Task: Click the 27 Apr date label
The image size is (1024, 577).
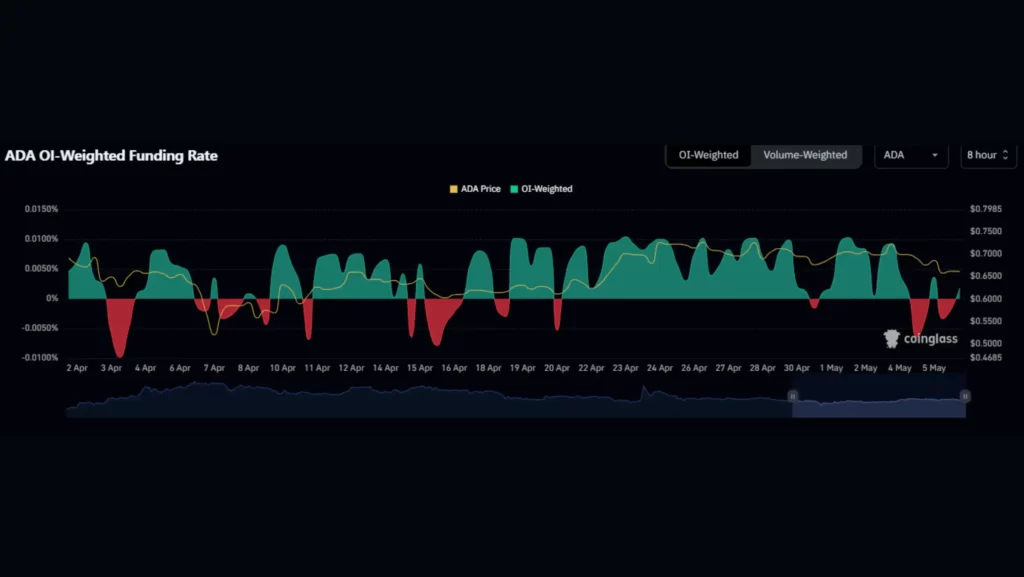Action: 728,368
